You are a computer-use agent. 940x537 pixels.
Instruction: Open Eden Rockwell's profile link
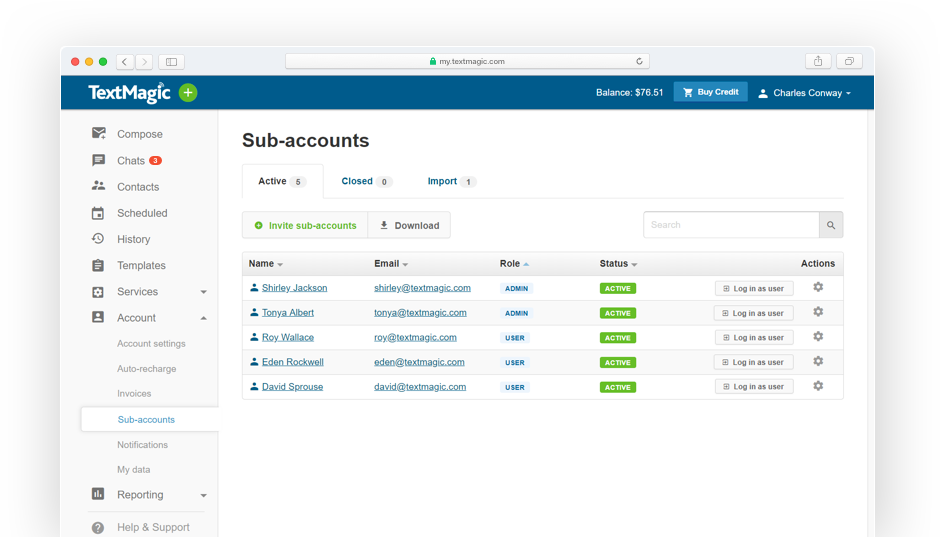pyautogui.click(x=293, y=361)
